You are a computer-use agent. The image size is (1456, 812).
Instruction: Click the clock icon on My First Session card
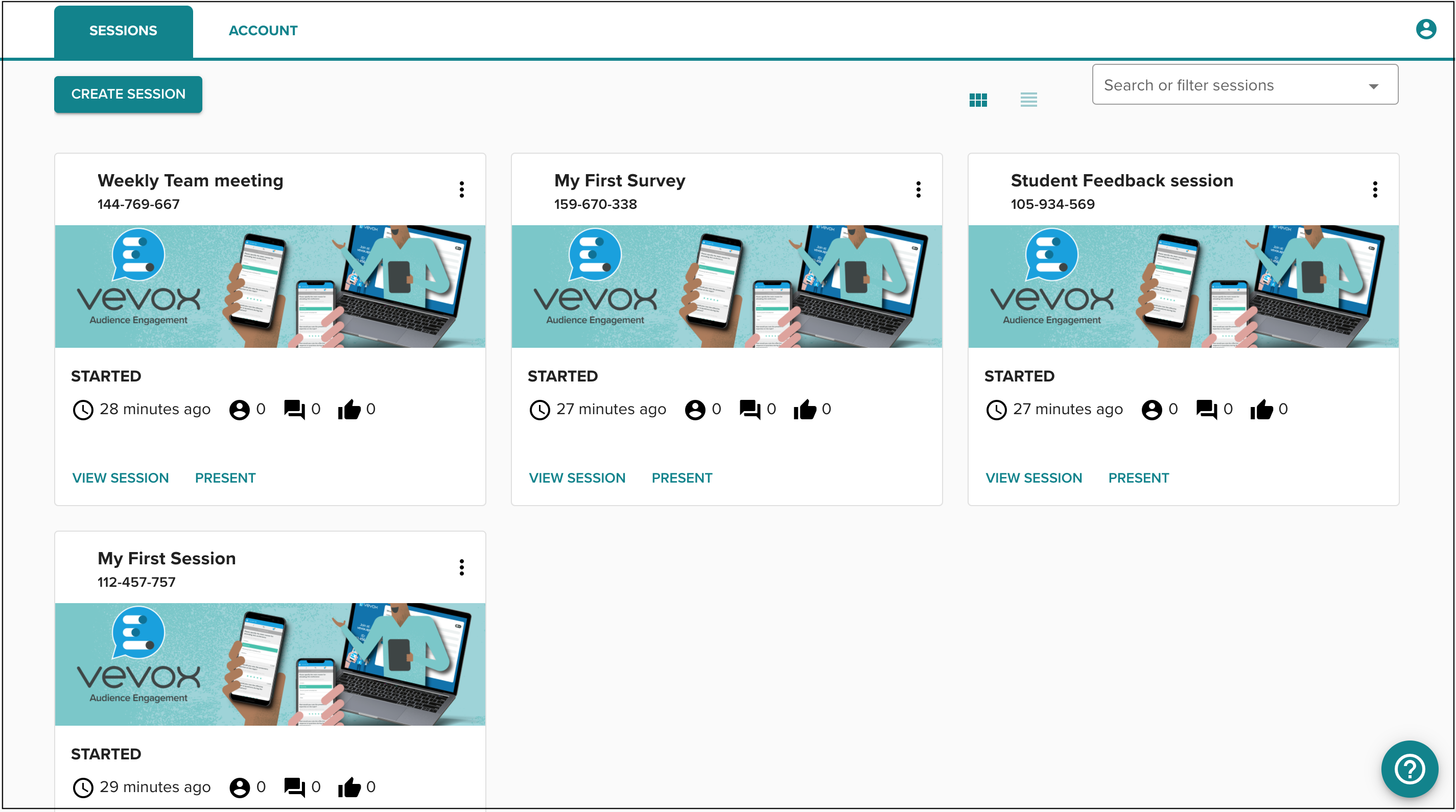click(x=83, y=787)
